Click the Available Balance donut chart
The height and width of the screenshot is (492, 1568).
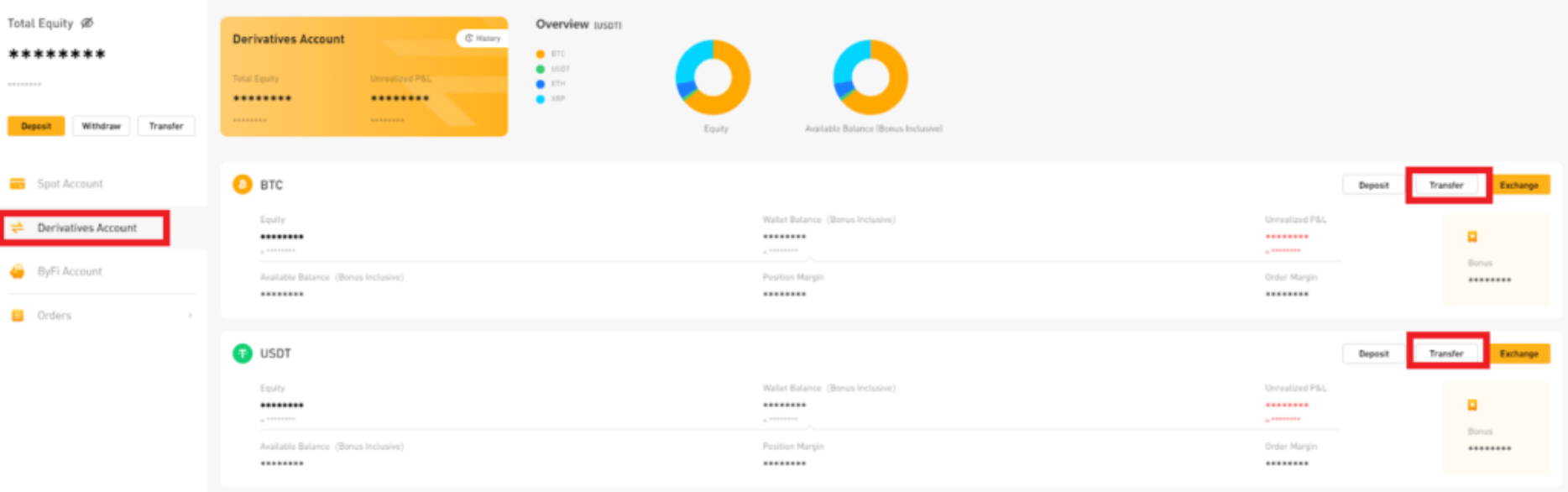[870, 77]
